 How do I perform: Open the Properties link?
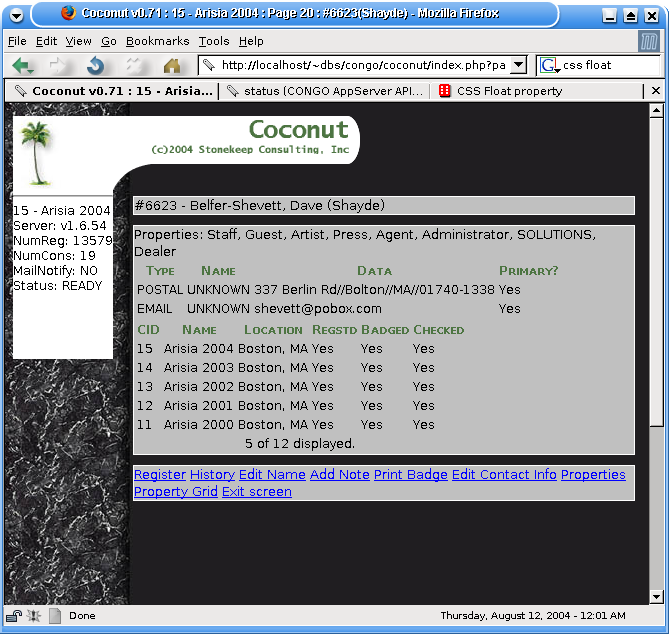click(593, 474)
